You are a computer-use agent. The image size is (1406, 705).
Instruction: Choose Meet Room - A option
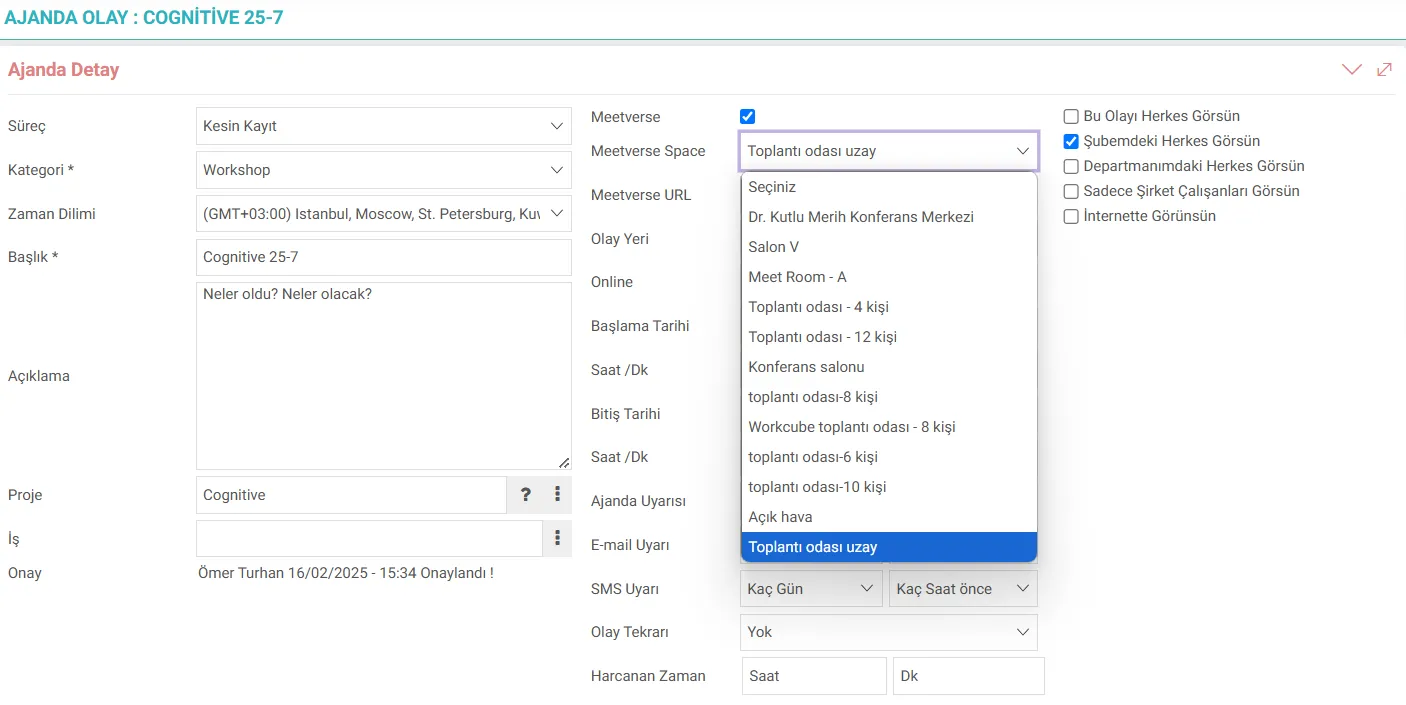pos(889,277)
